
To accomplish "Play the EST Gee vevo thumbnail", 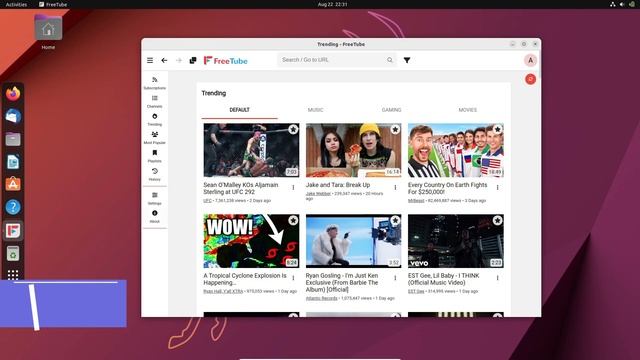I will click(456, 241).
